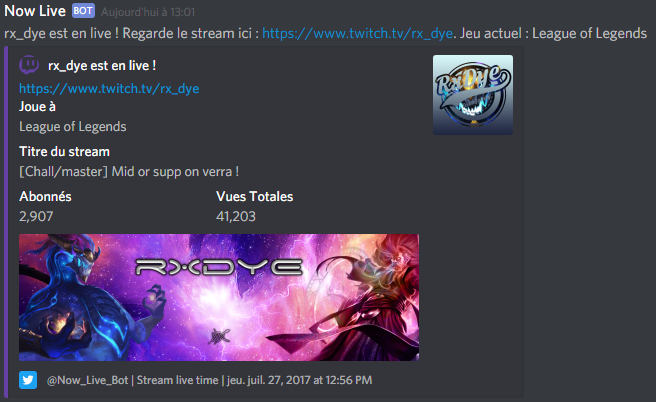Click the Titre du stream heading
Screen dimensions: 656x402
64,151
